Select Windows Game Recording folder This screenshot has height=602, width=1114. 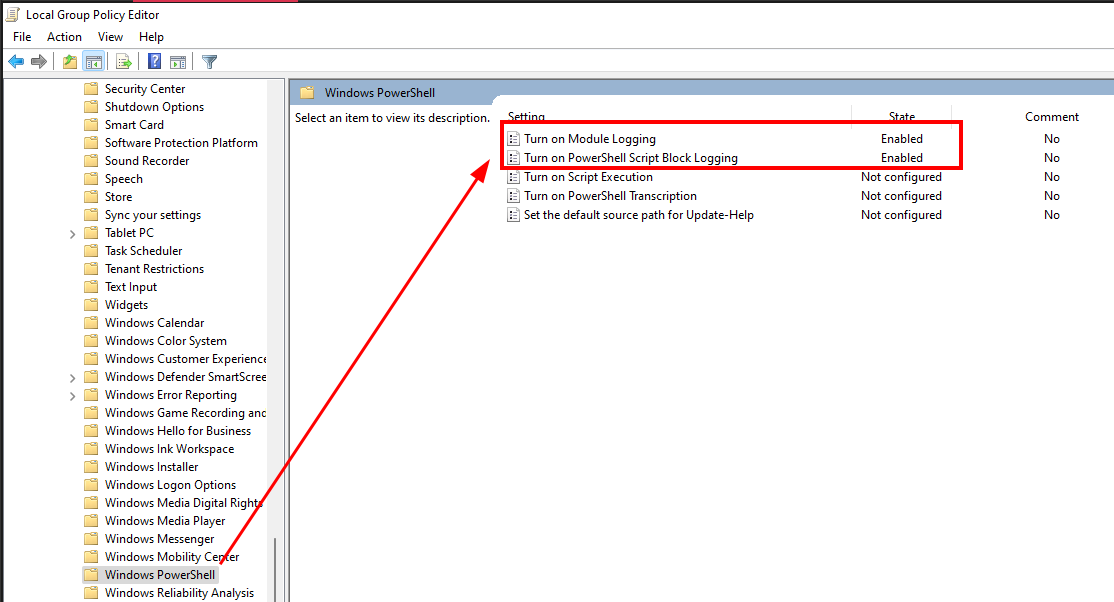click(185, 413)
